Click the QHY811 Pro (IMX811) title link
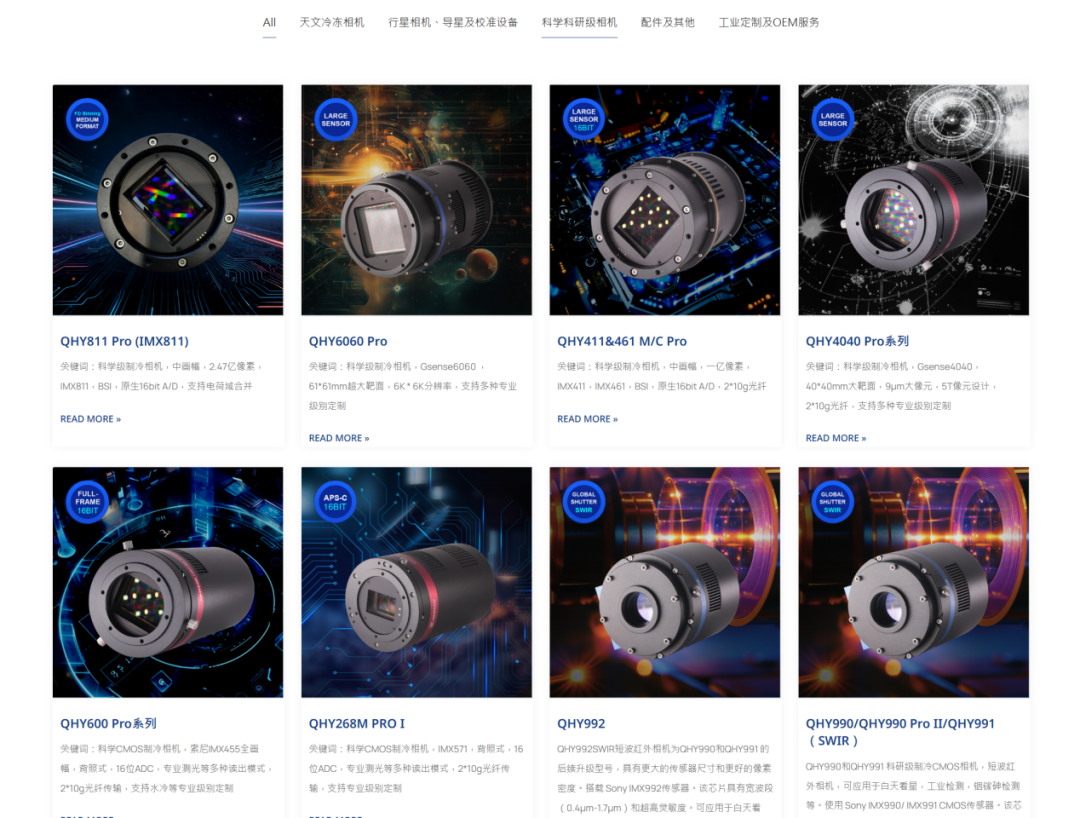Viewport: 1080px width, 818px height. pos(124,342)
